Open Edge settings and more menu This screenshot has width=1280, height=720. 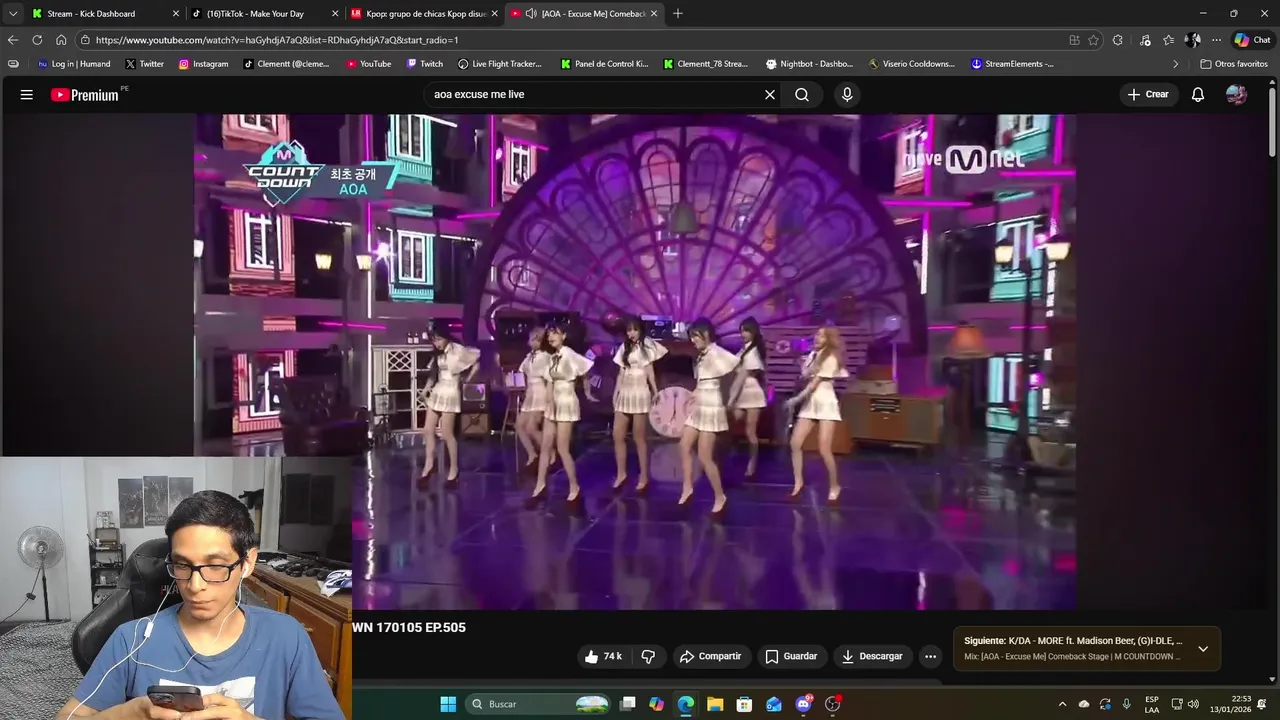coord(1216,40)
